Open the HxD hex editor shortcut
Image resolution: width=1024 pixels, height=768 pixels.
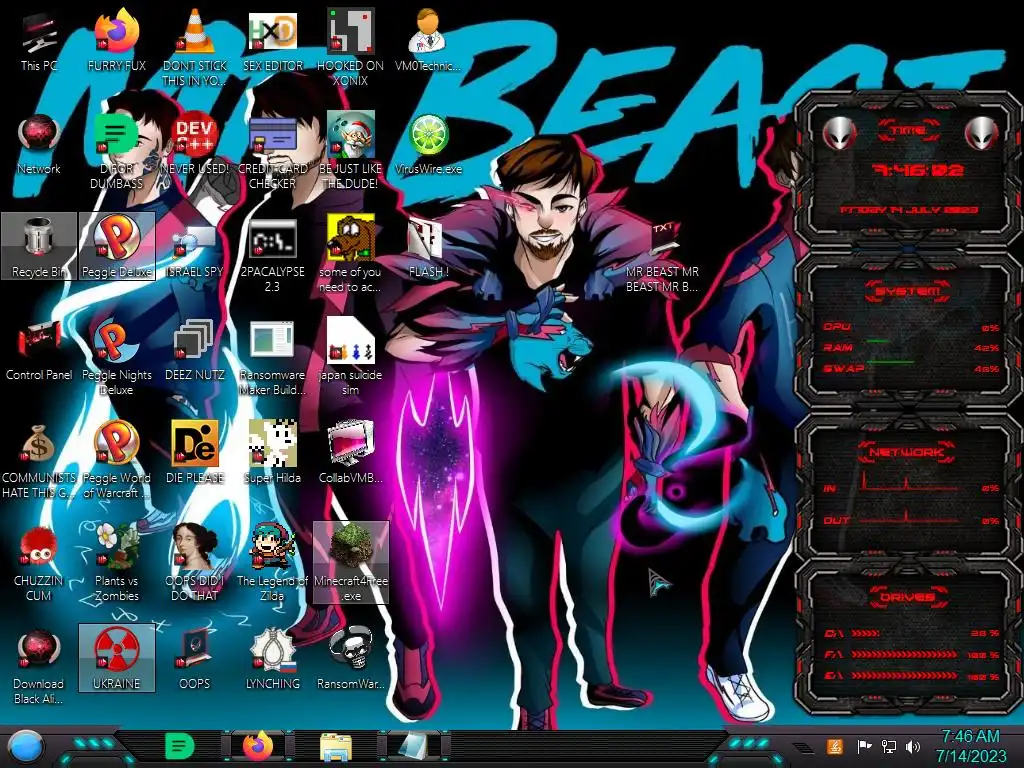click(272, 42)
